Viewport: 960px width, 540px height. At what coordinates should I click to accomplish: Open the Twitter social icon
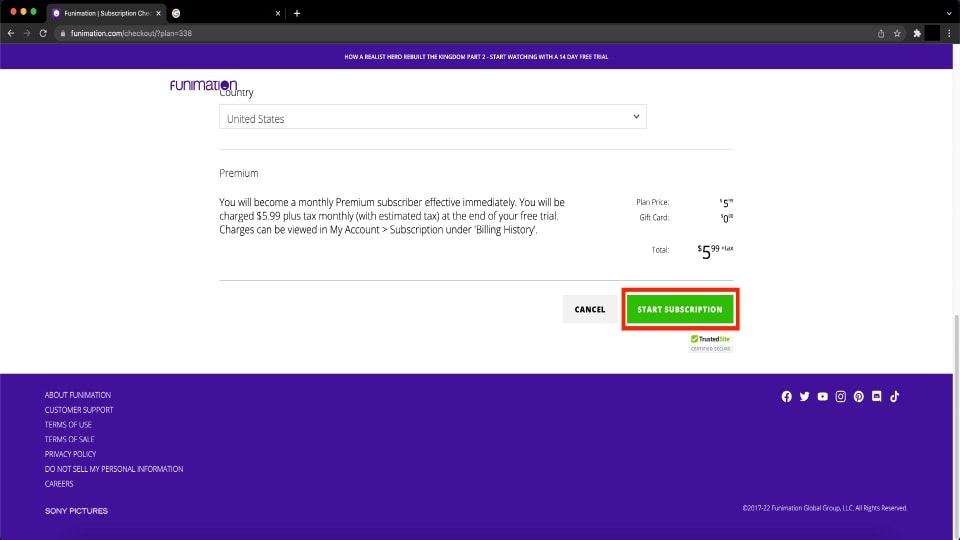point(804,397)
